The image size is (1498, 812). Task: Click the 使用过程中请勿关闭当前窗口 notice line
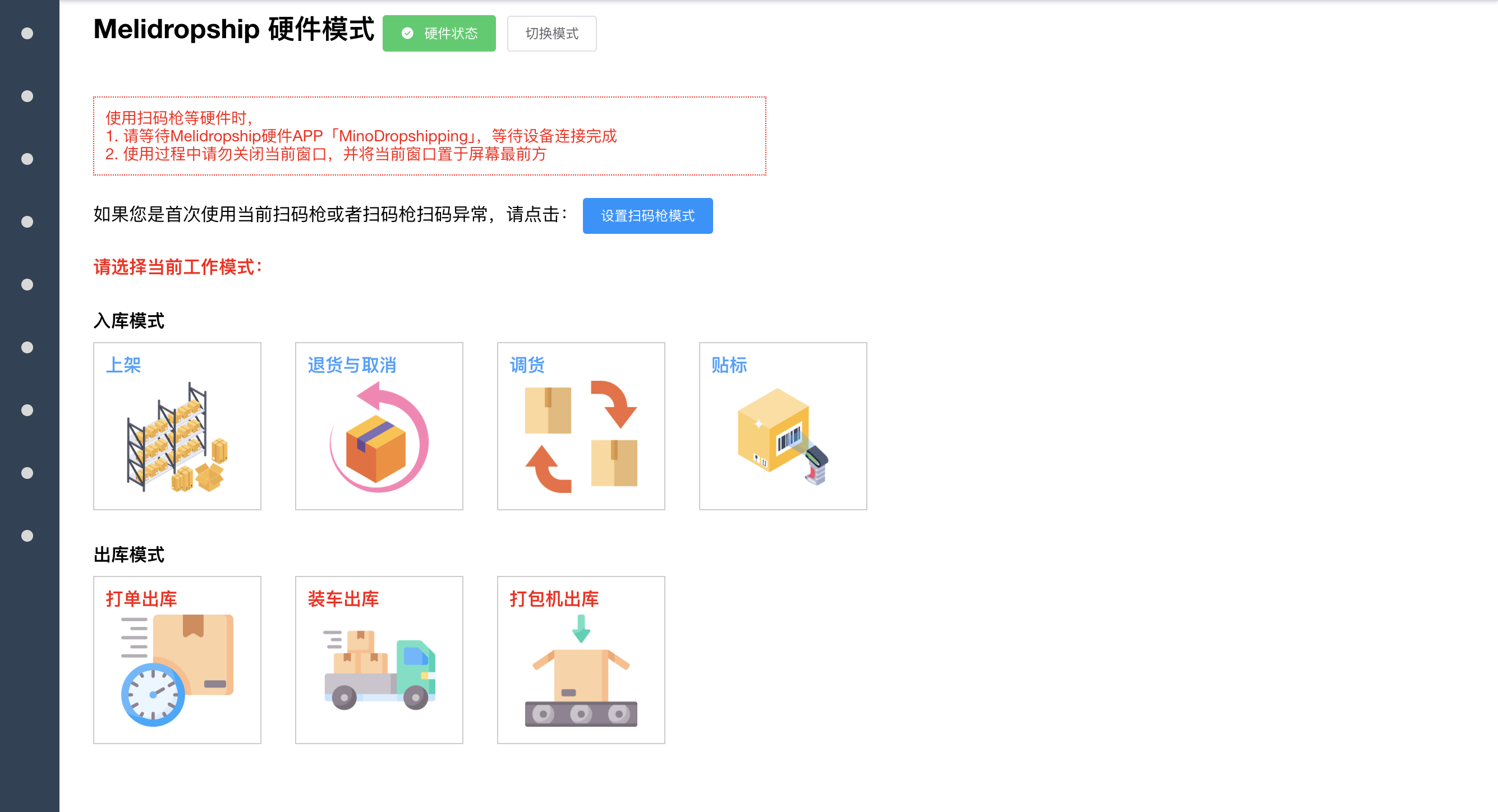tap(325, 154)
